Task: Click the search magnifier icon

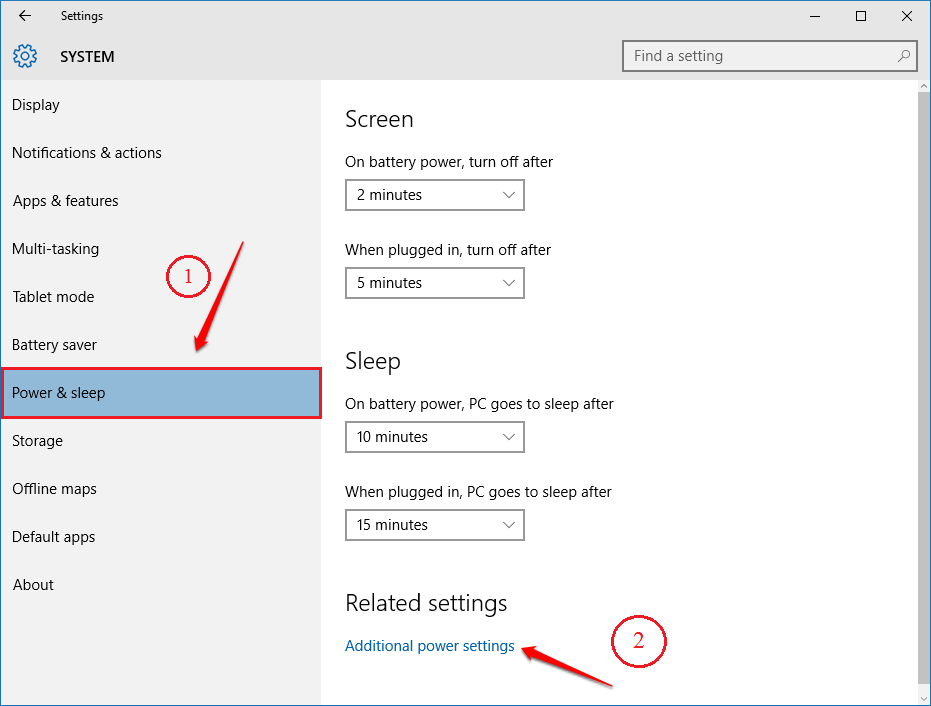Action: (903, 56)
